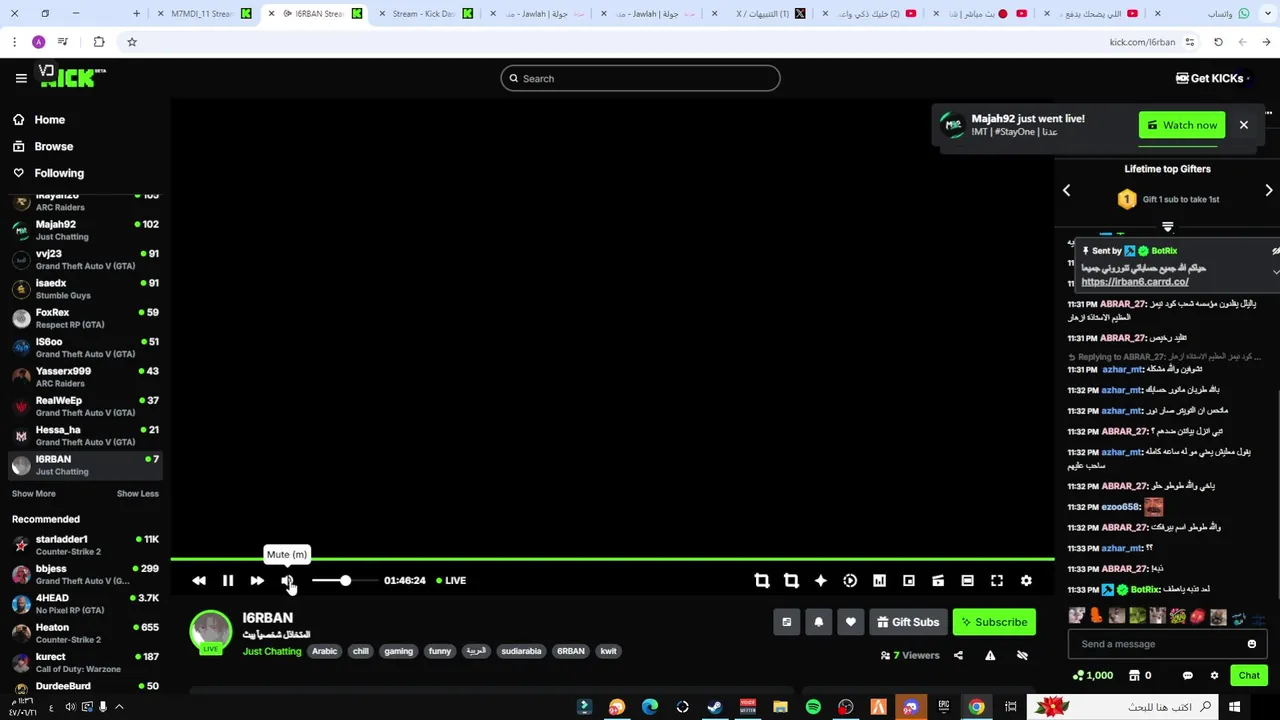Screen dimensions: 1280x720
Task: Toggle notifications bell for I6RBAN
Action: click(x=818, y=622)
